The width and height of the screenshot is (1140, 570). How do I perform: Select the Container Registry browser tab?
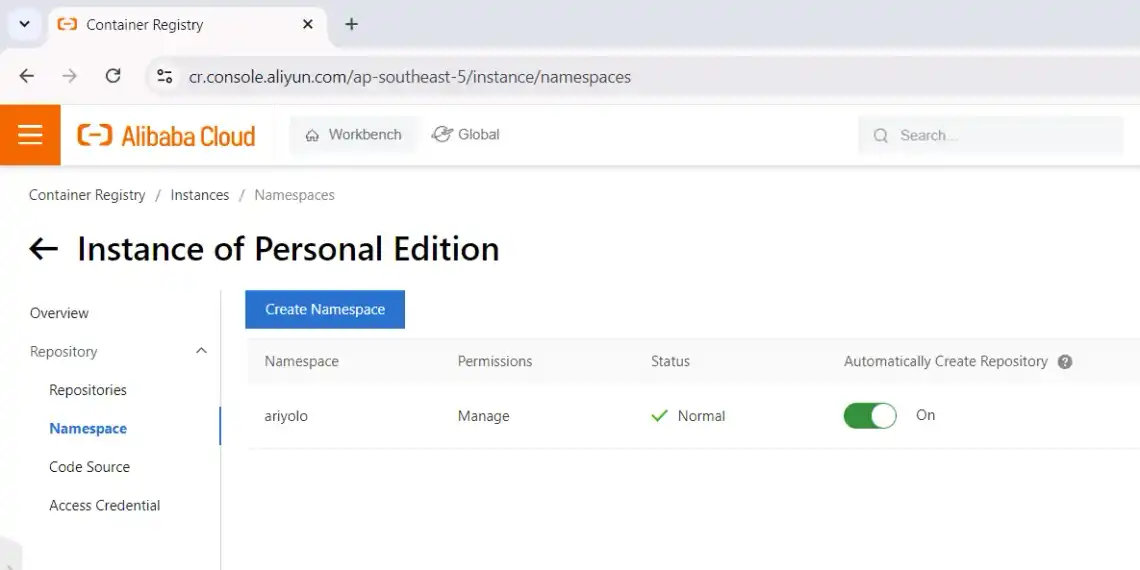pos(188,25)
